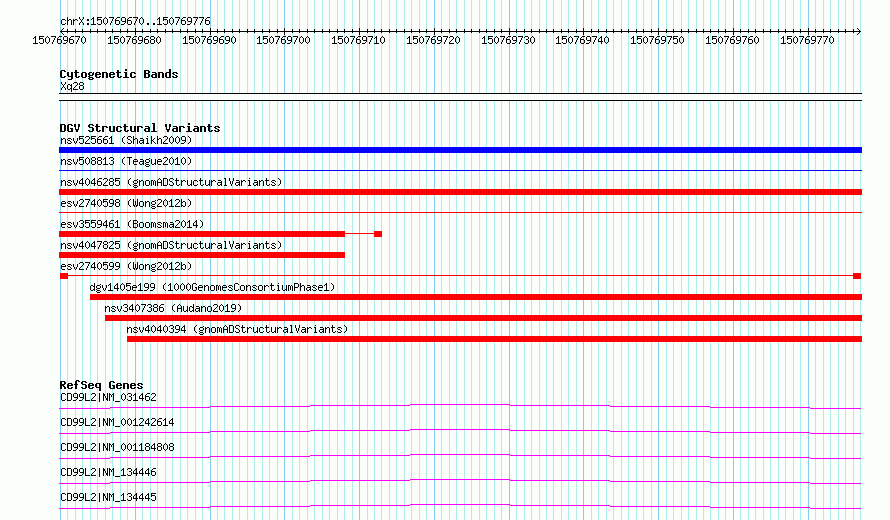Click the red nsv4047825 variant bar

[x=202, y=255]
